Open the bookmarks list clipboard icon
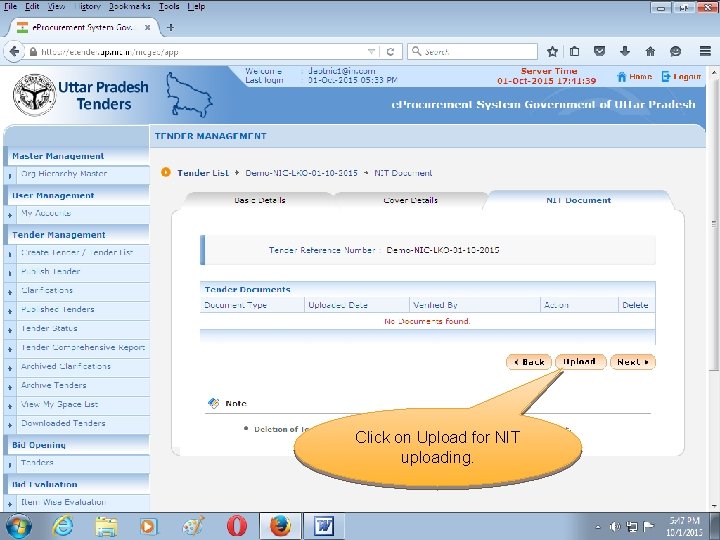The width and height of the screenshot is (720, 540). tap(574, 51)
